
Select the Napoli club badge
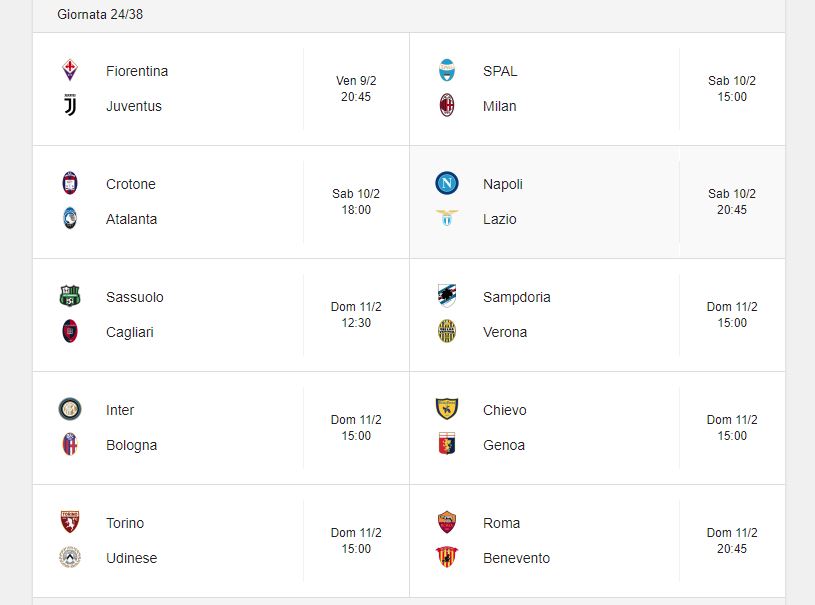[x=446, y=183]
